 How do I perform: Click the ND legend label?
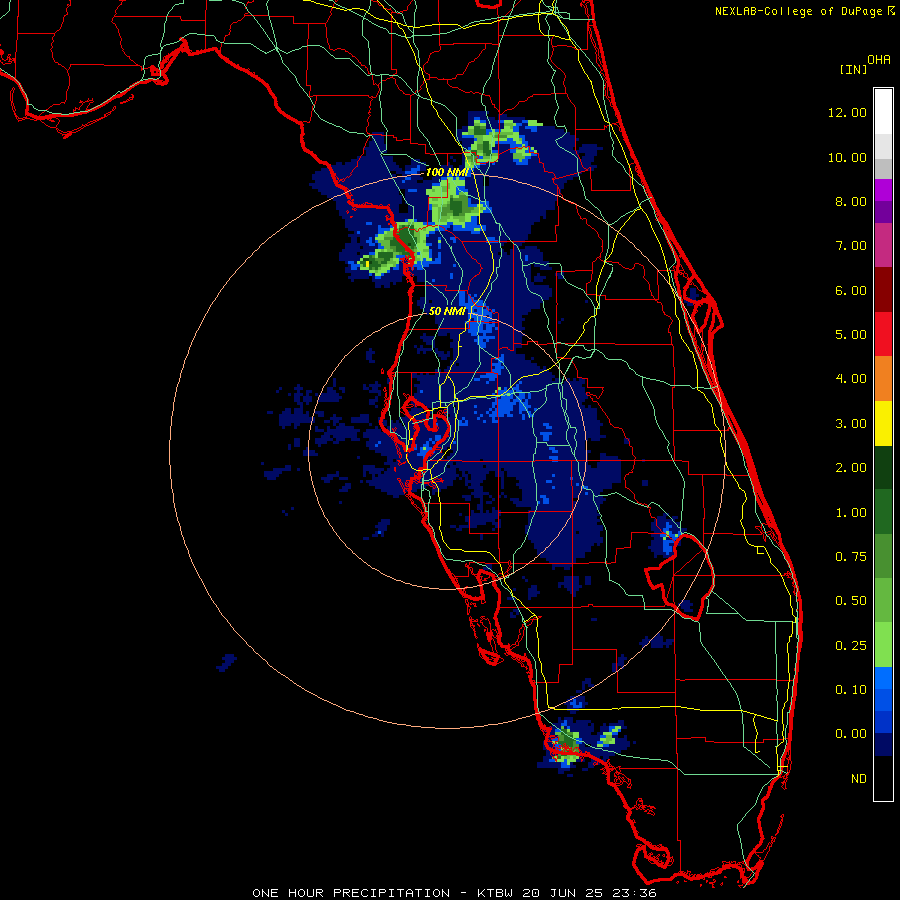click(x=859, y=779)
